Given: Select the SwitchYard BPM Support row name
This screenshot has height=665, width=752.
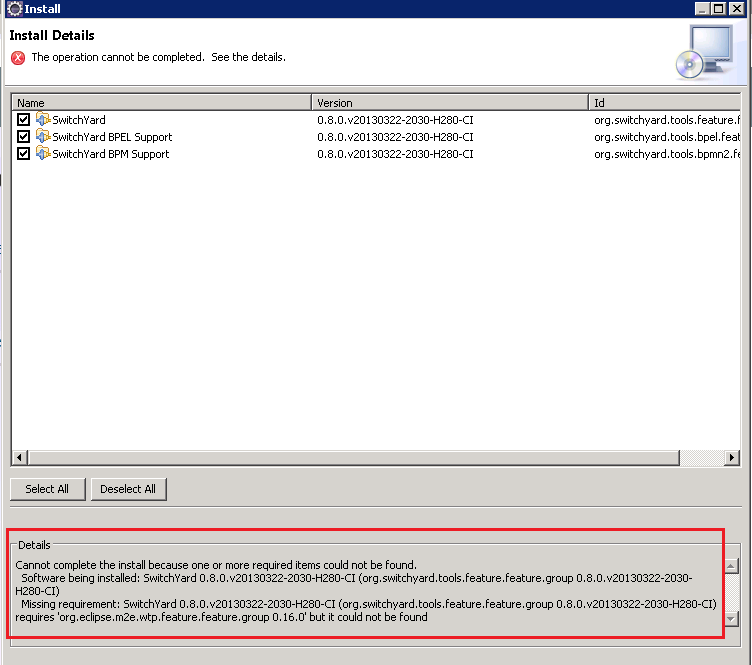Looking at the screenshot, I should pos(110,154).
